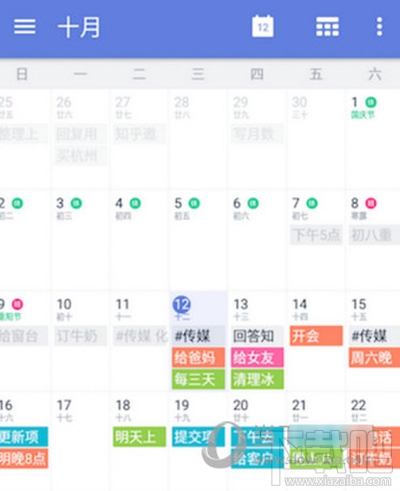Screen dimensions: 400x491
Task: Tap the 十月 month title
Action: click(79, 27)
